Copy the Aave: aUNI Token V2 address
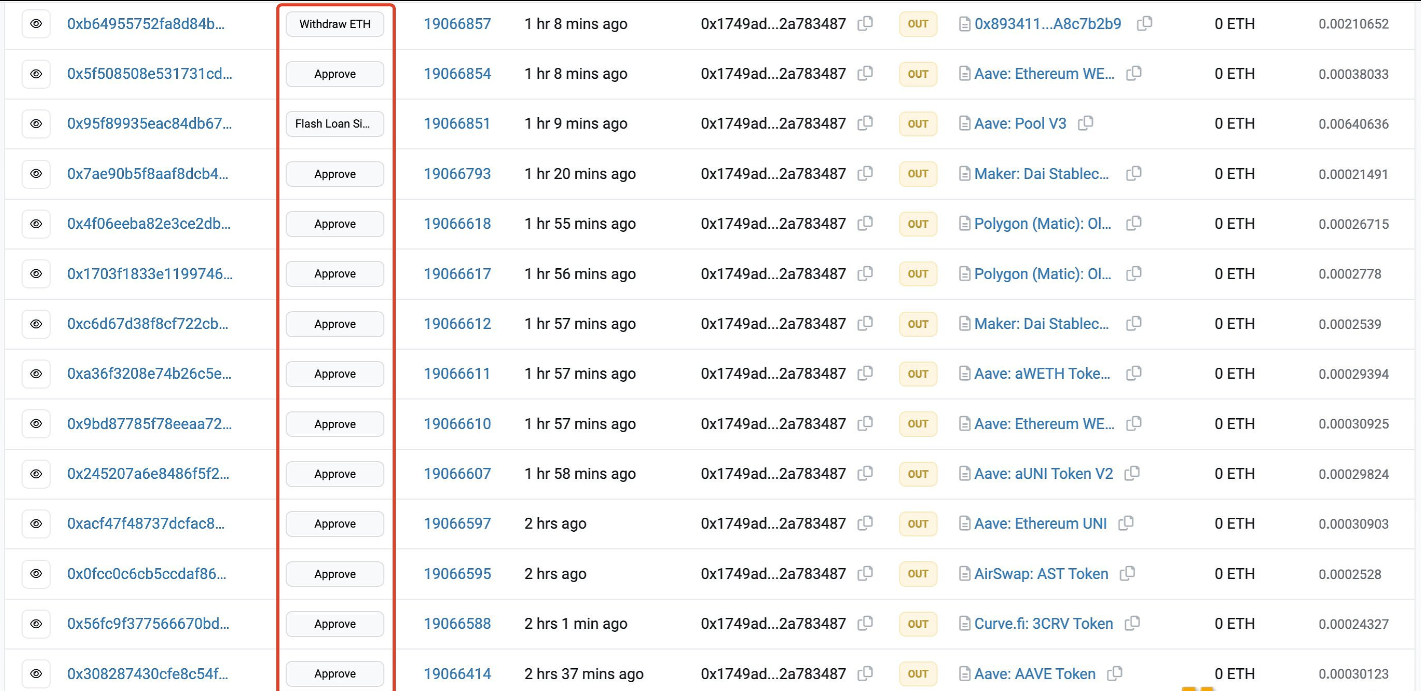The image size is (1421, 691). 1132,474
